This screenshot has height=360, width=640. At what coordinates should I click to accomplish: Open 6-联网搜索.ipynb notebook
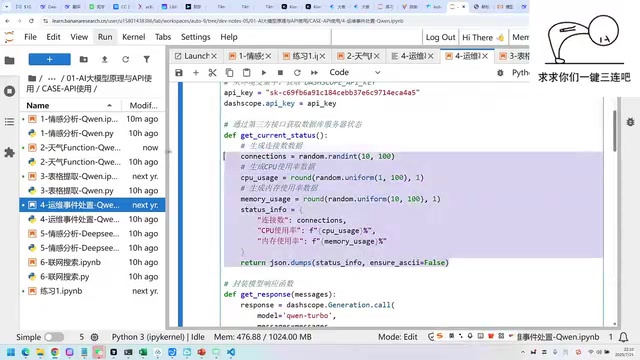coord(93,262)
